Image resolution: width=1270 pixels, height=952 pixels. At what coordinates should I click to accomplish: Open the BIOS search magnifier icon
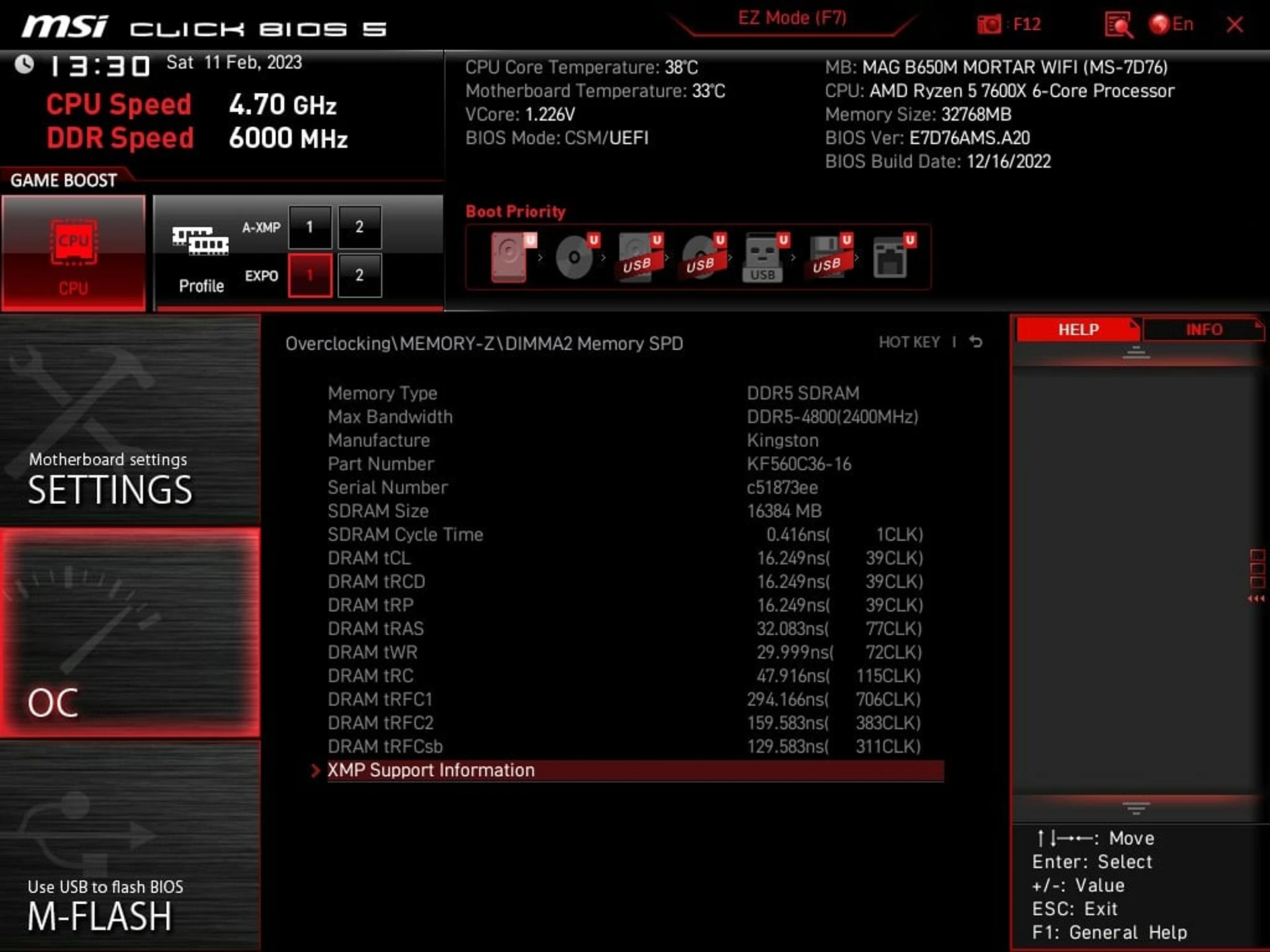(x=1118, y=25)
